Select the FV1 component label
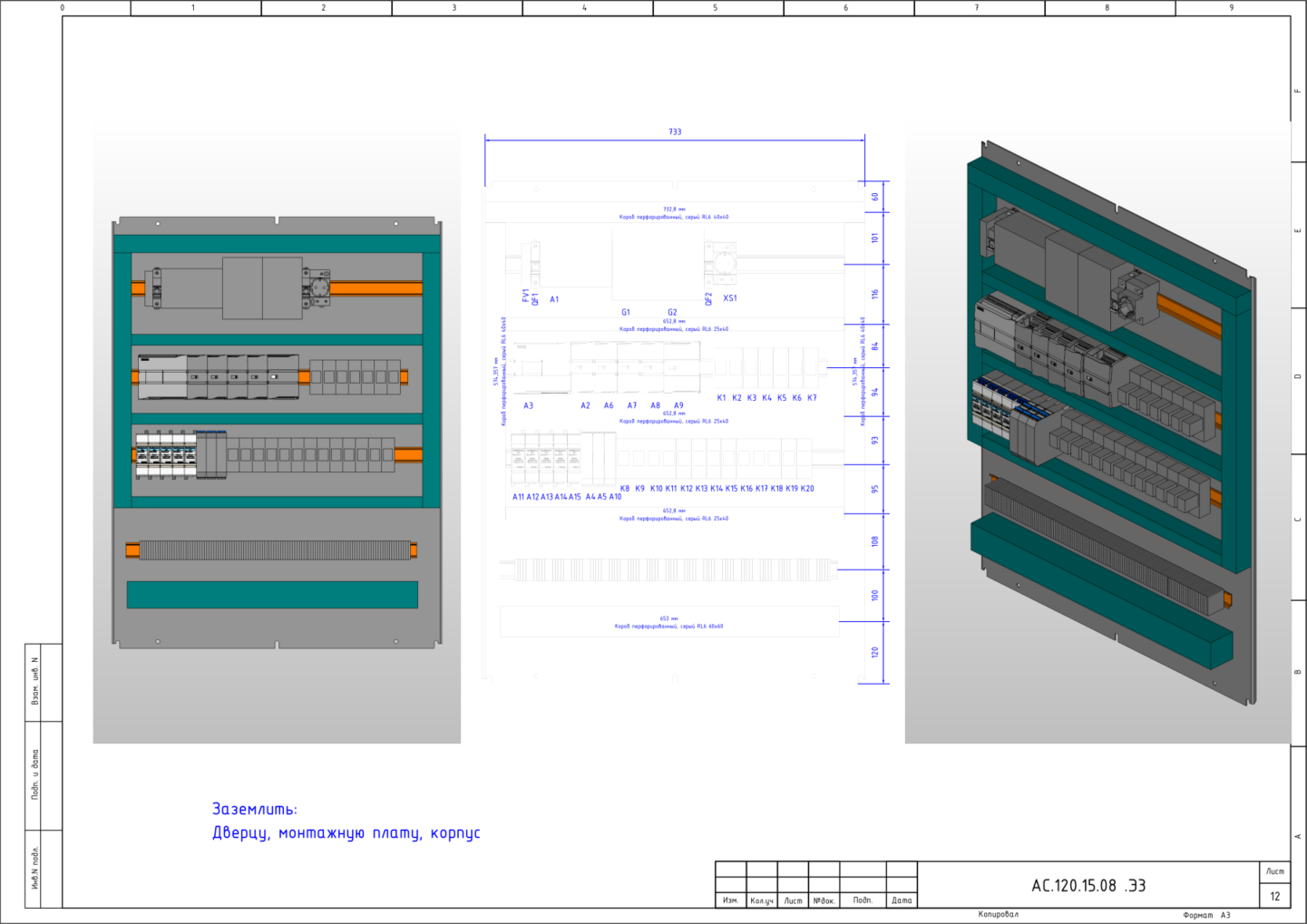The height and width of the screenshot is (924, 1307). (525, 296)
